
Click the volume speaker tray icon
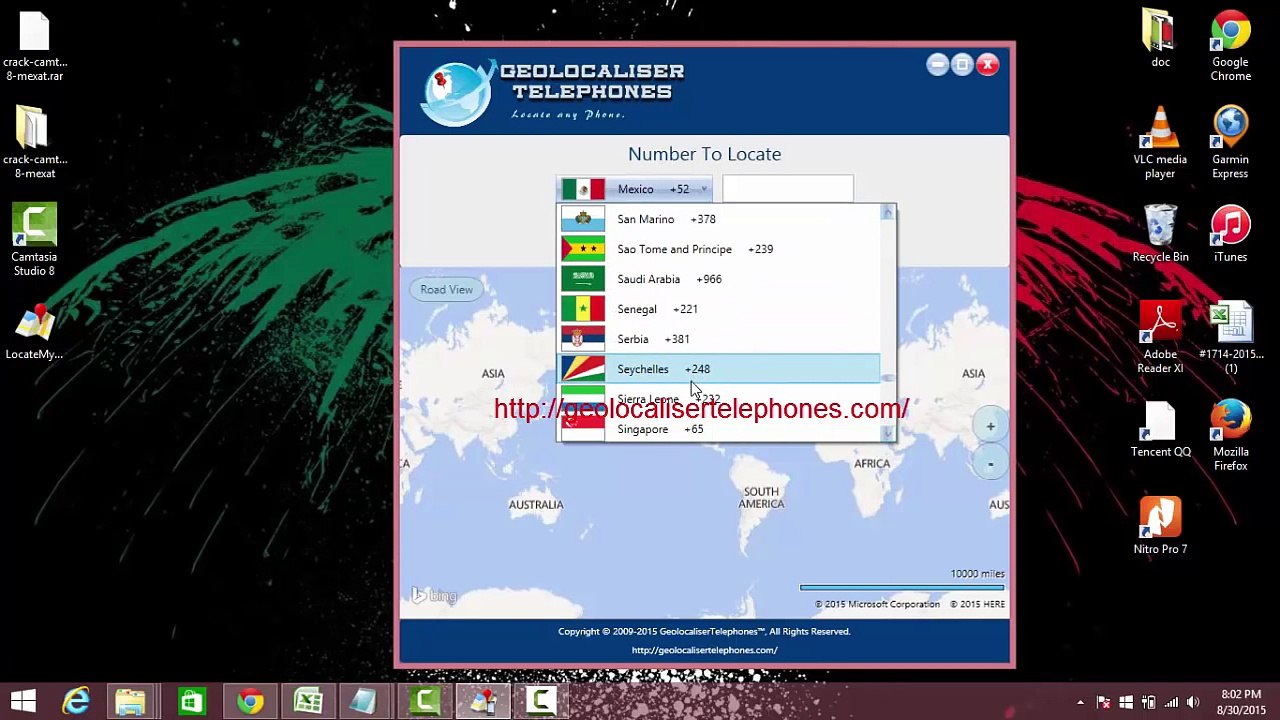coord(1192,702)
